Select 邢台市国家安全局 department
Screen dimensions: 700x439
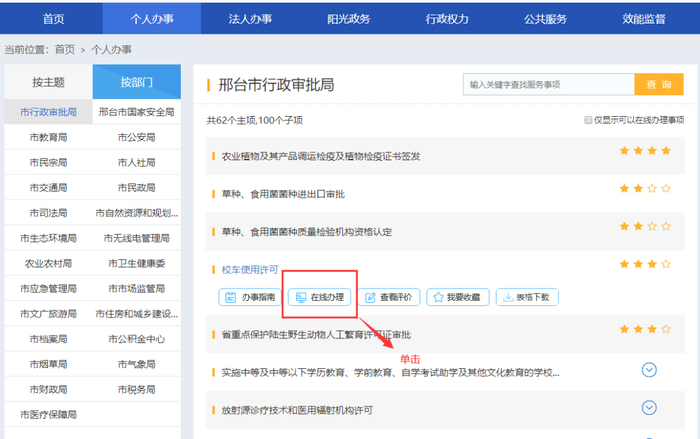(137, 112)
